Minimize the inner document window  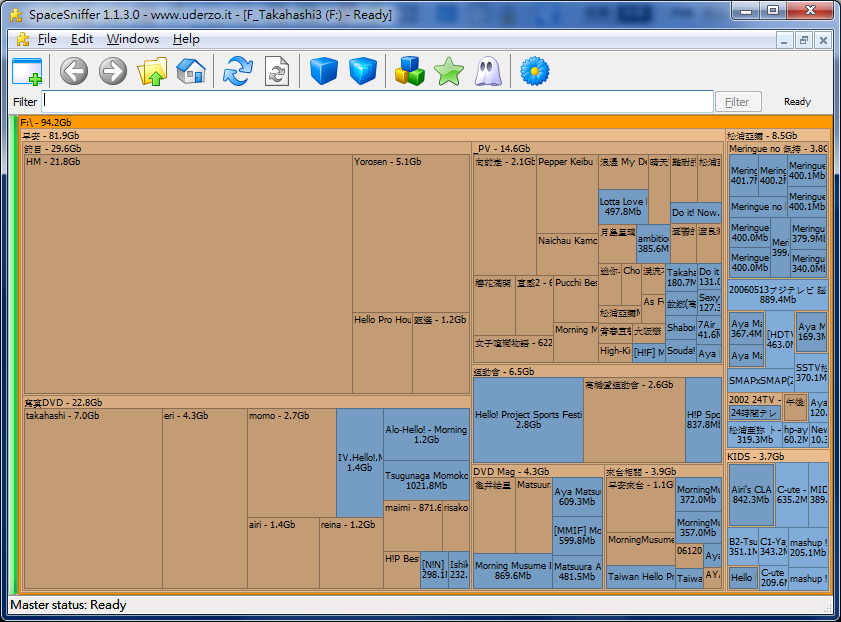pos(784,40)
